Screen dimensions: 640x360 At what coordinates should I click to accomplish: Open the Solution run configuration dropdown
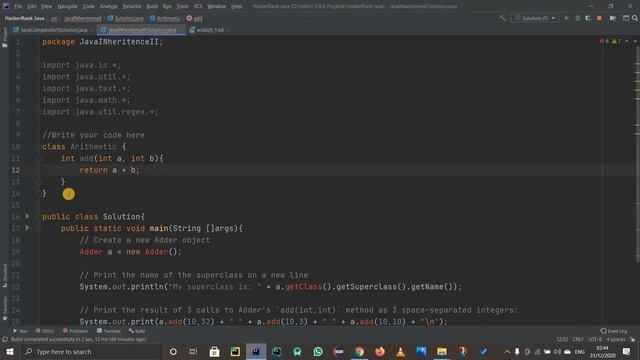pos(535,18)
